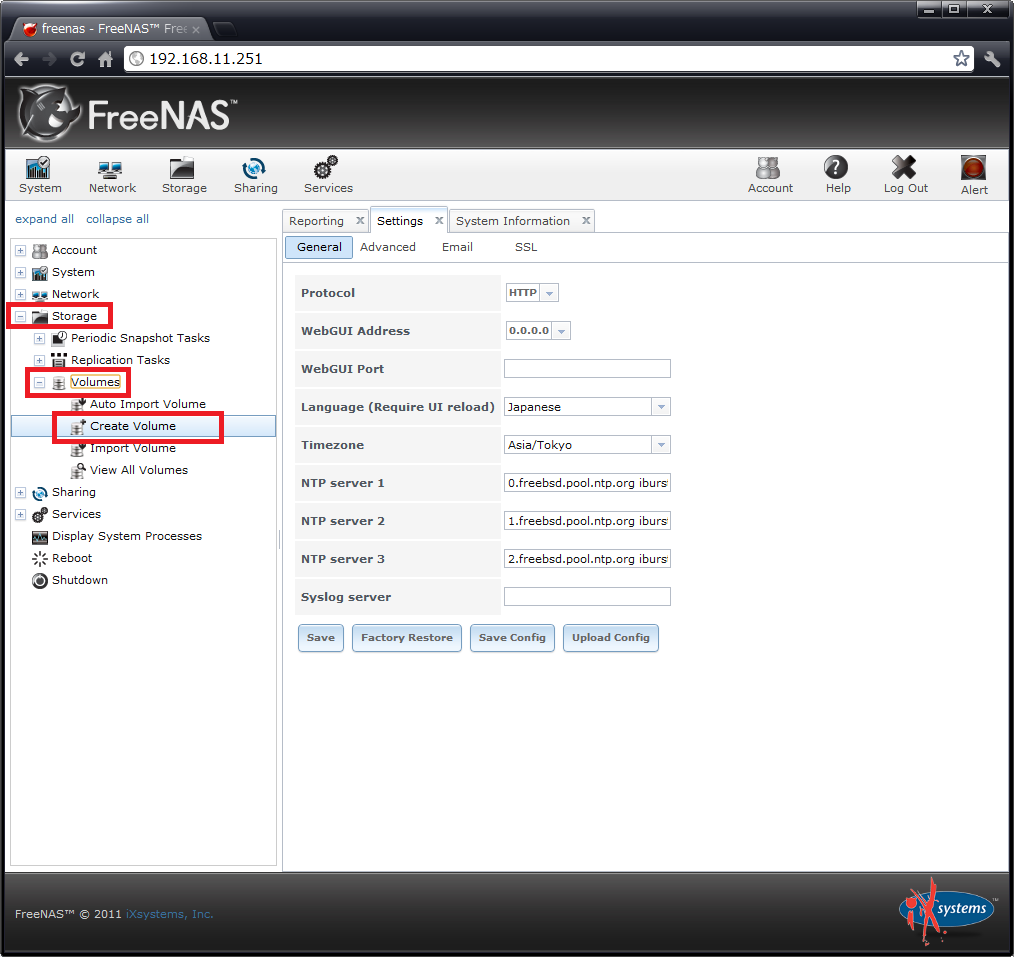Select View All Volumes in tree

[x=139, y=470]
